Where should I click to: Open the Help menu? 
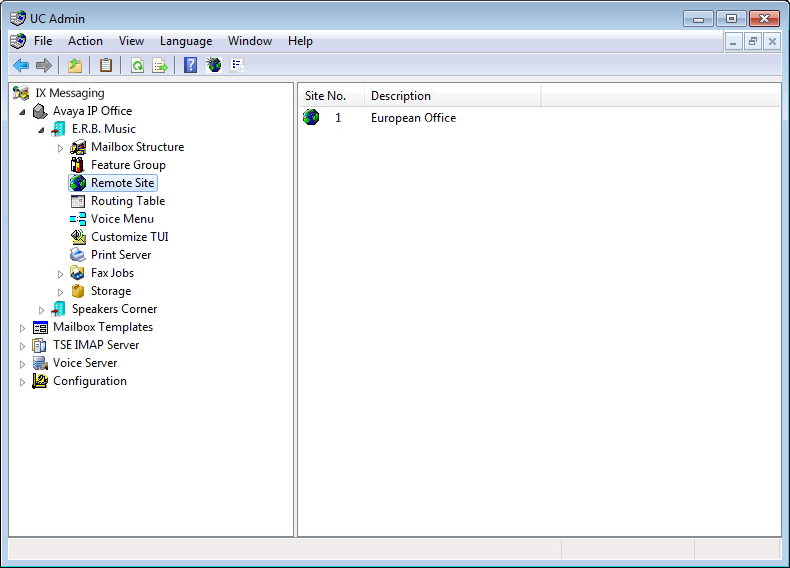click(300, 41)
